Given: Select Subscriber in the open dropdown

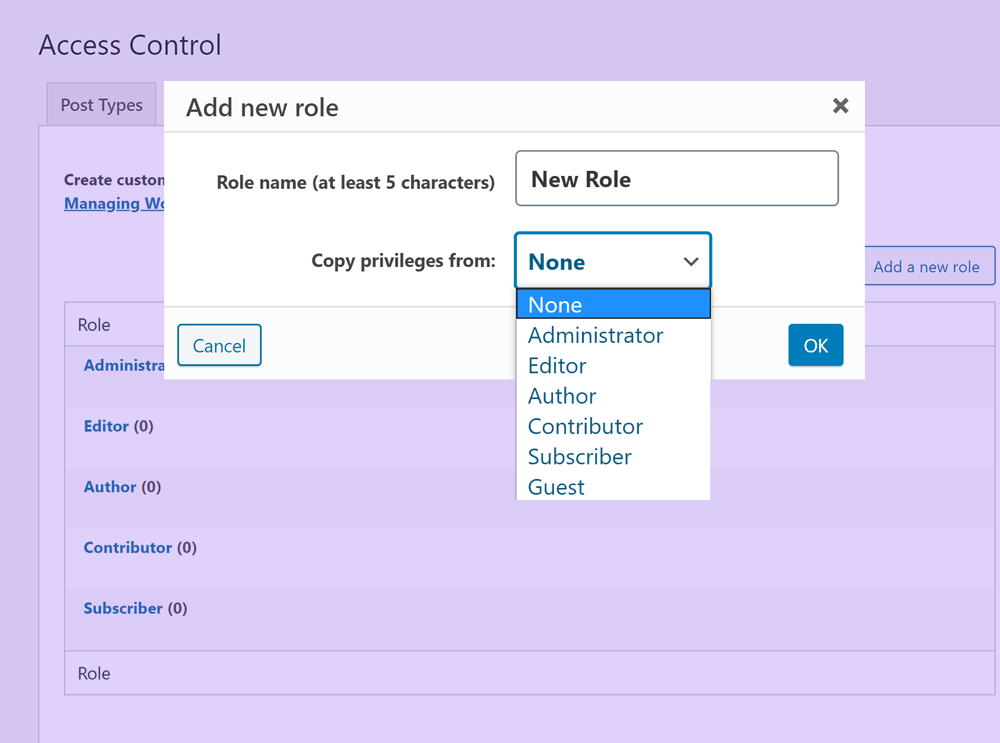Looking at the screenshot, I should (580, 456).
